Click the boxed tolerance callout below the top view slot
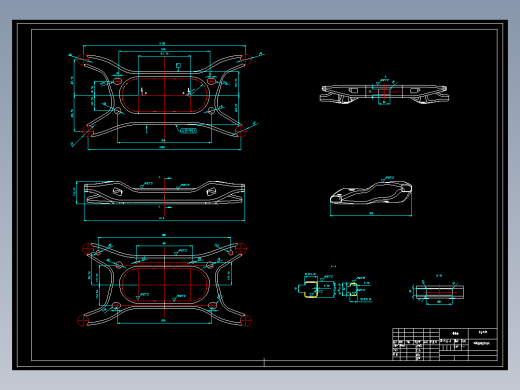This screenshot has height=390, width=520. [x=188, y=131]
